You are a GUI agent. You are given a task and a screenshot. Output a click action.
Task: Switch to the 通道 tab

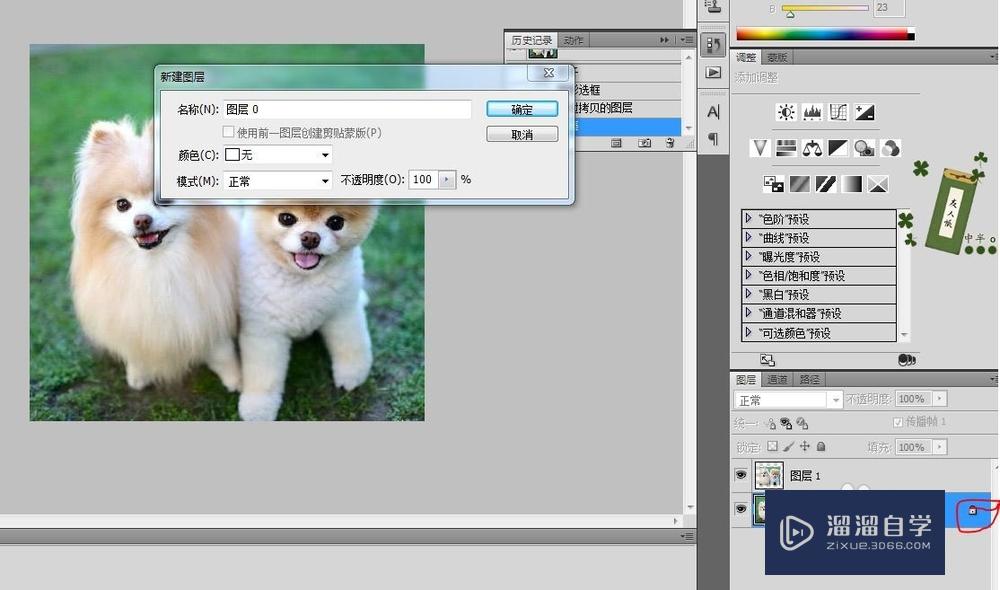[777, 379]
